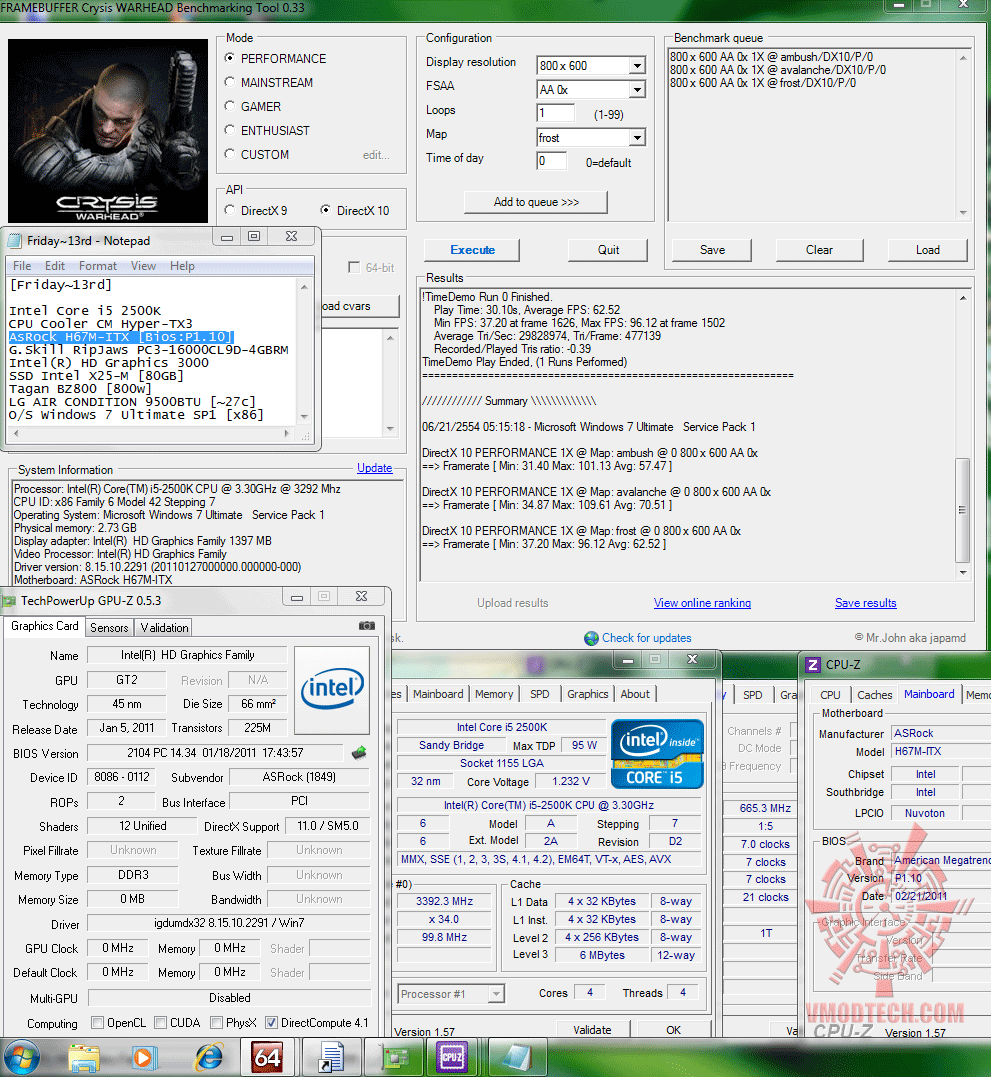Open the View online ranking link
Viewport: 991px width, 1077px height.
(x=702, y=603)
